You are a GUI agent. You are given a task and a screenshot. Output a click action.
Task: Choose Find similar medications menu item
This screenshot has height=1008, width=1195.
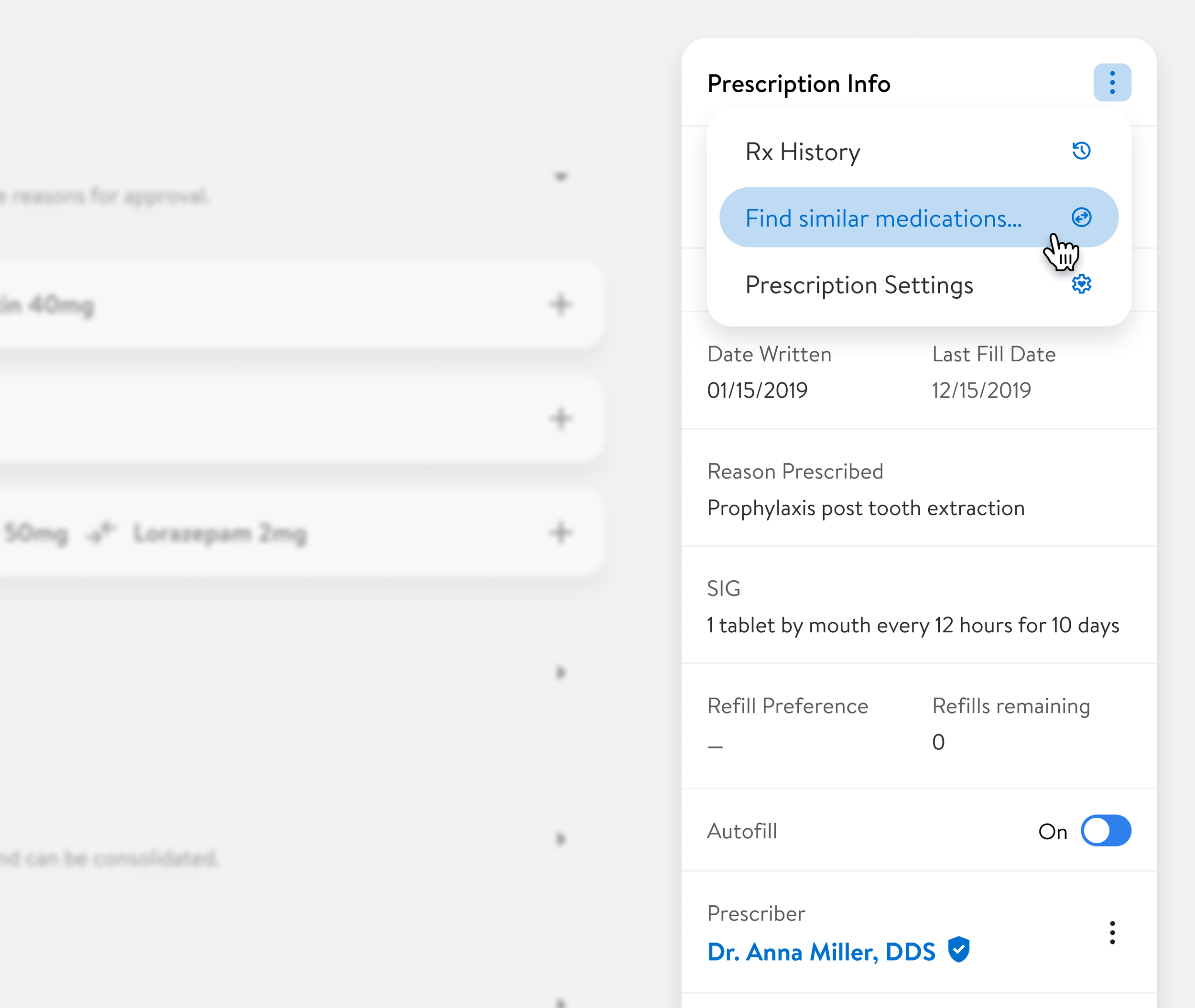coord(882,218)
